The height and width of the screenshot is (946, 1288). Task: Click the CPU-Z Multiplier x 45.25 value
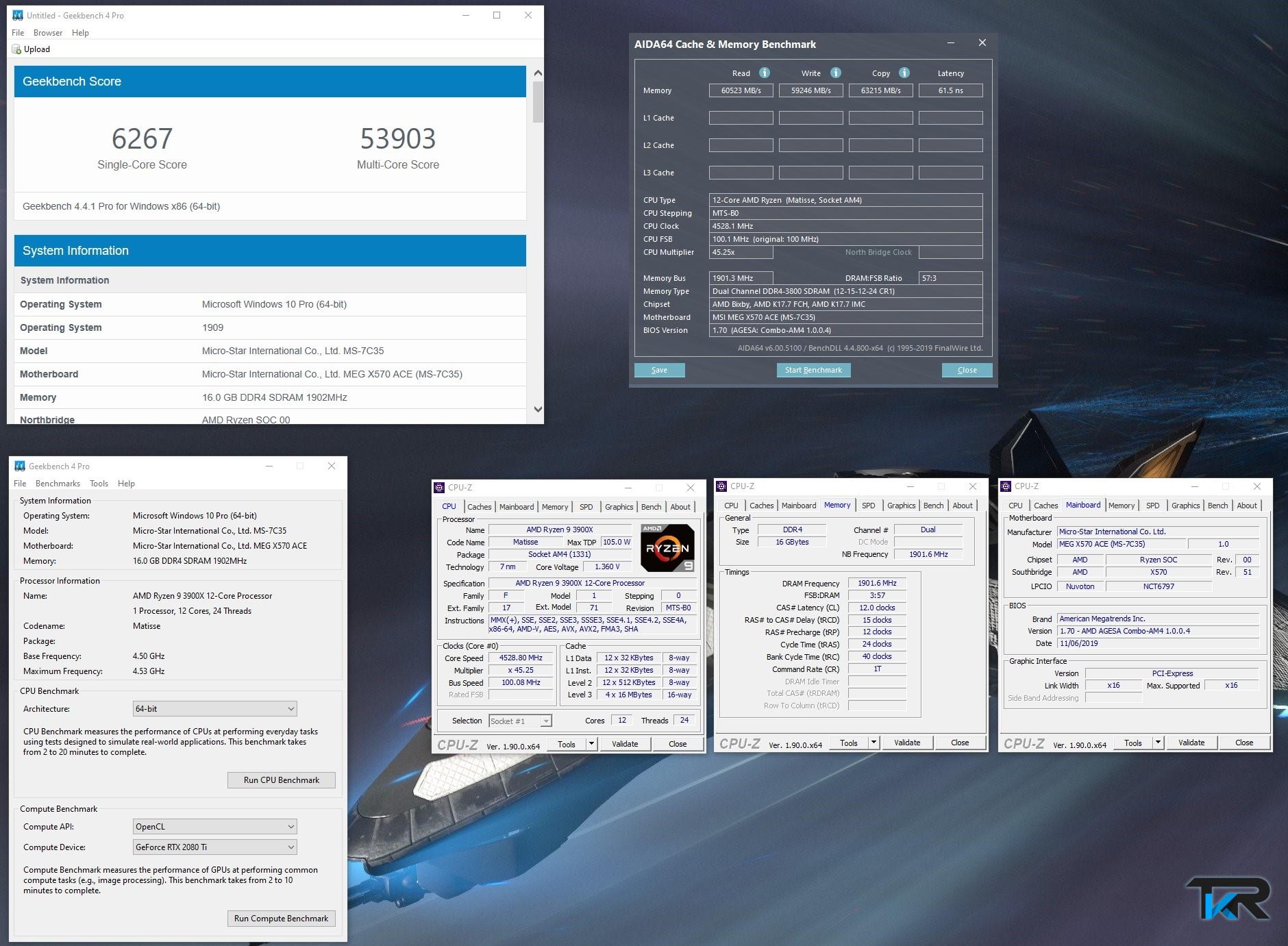click(x=521, y=670)
